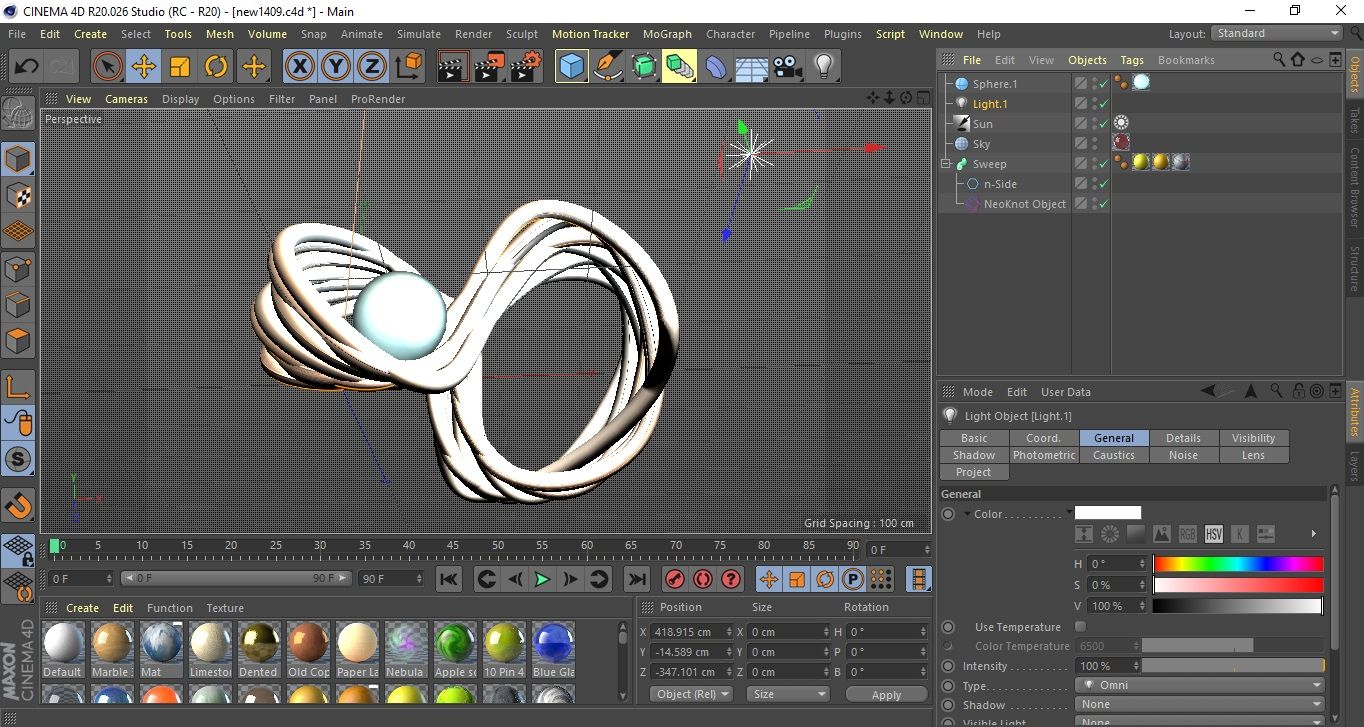
Task: Click the Undo arrow icon
Action: coord(26,67)
